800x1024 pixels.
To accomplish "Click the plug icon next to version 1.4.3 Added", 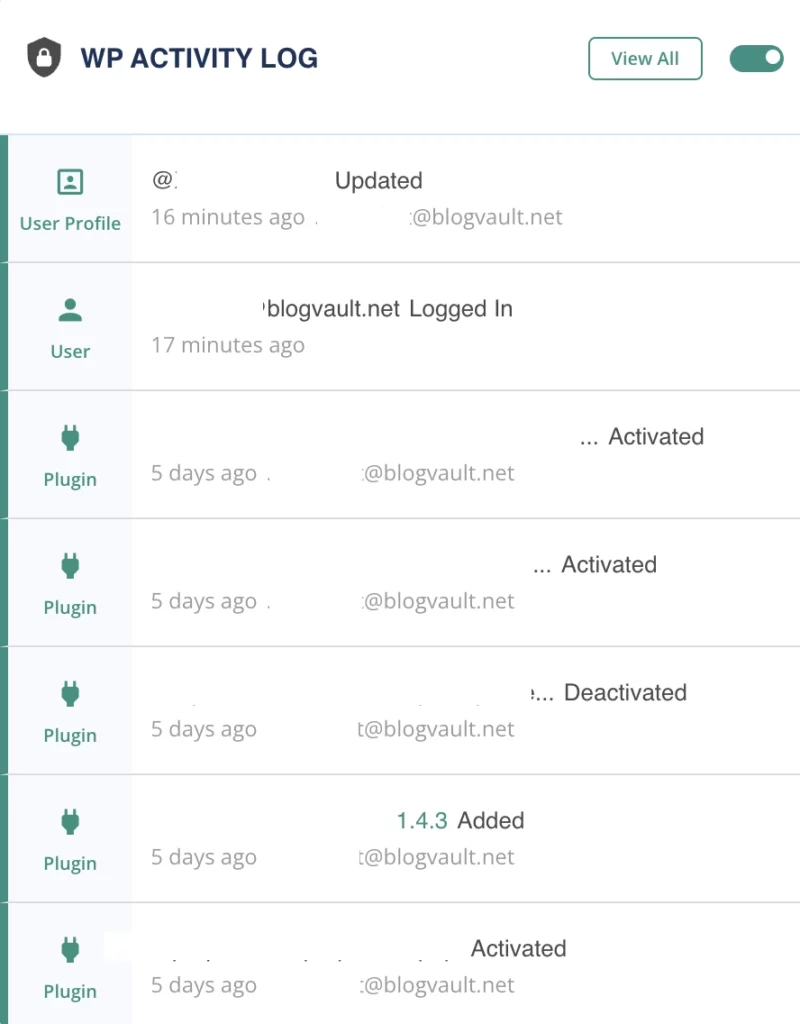I will tap(69, 821).
